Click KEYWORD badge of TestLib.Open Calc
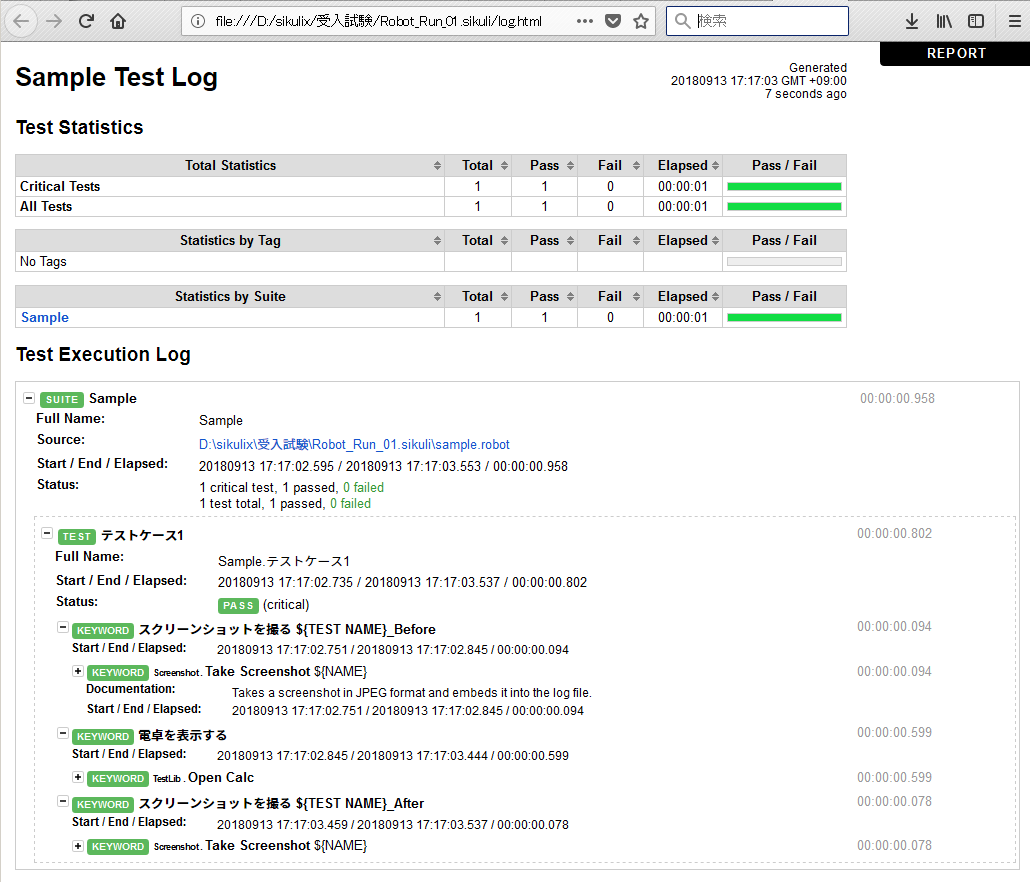Screen dimensions: 1030x882 [x=118, y=778]
